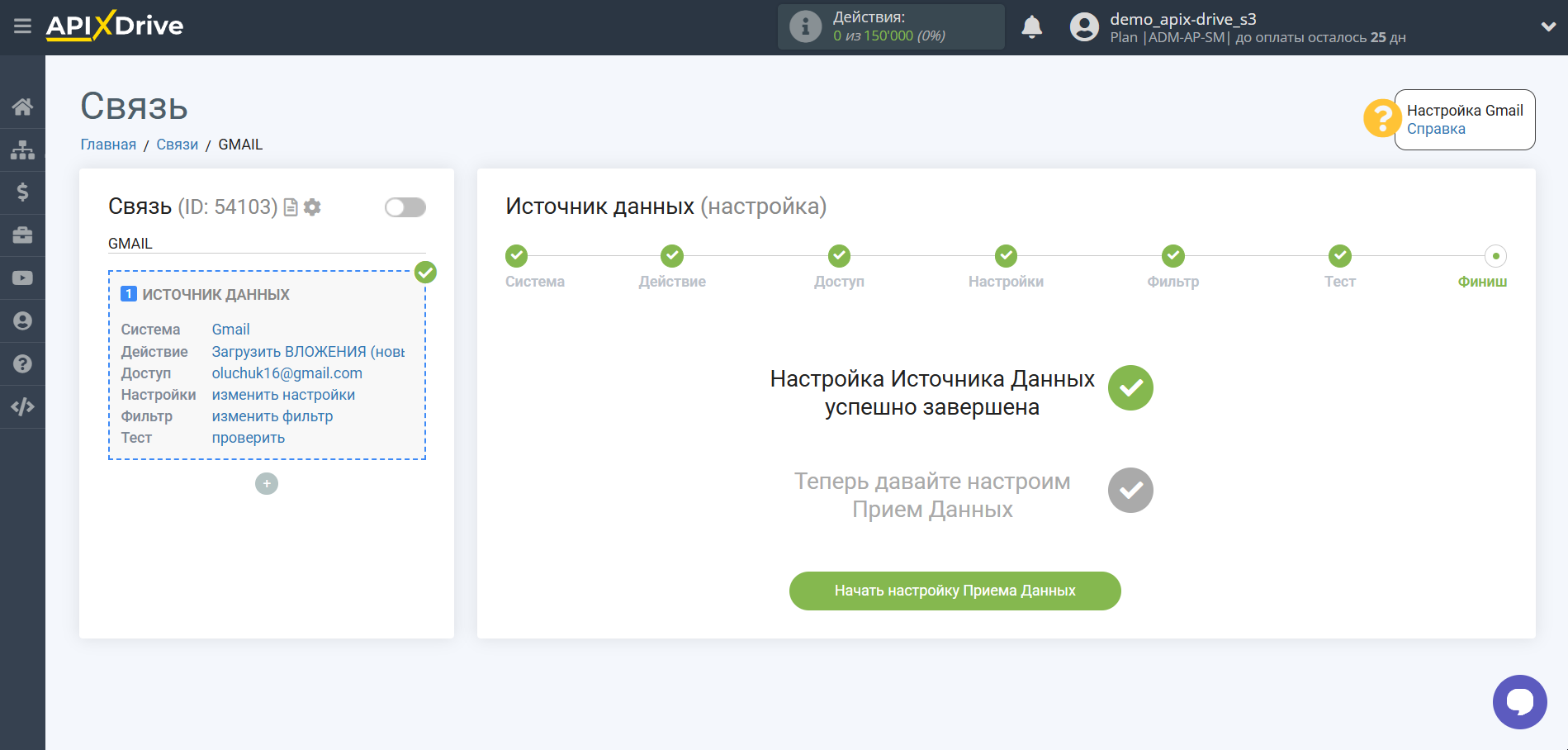Go to the Действие step
The width and height of the screenshot is (1568, 750).
[672, 256]
